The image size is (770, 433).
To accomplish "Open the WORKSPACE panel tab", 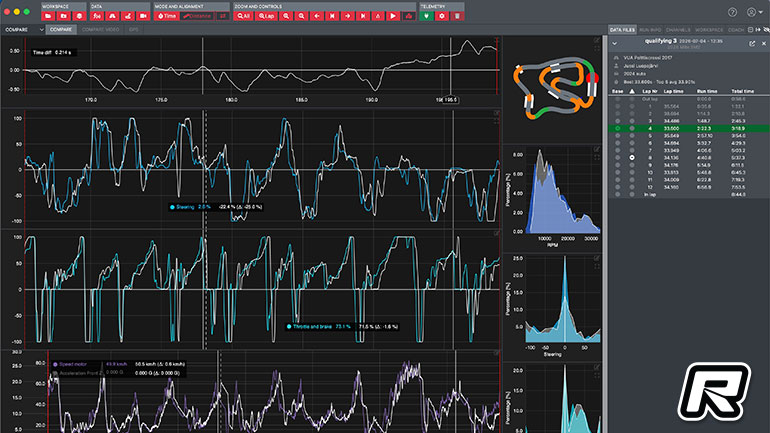I will click(x=709, y=29).
